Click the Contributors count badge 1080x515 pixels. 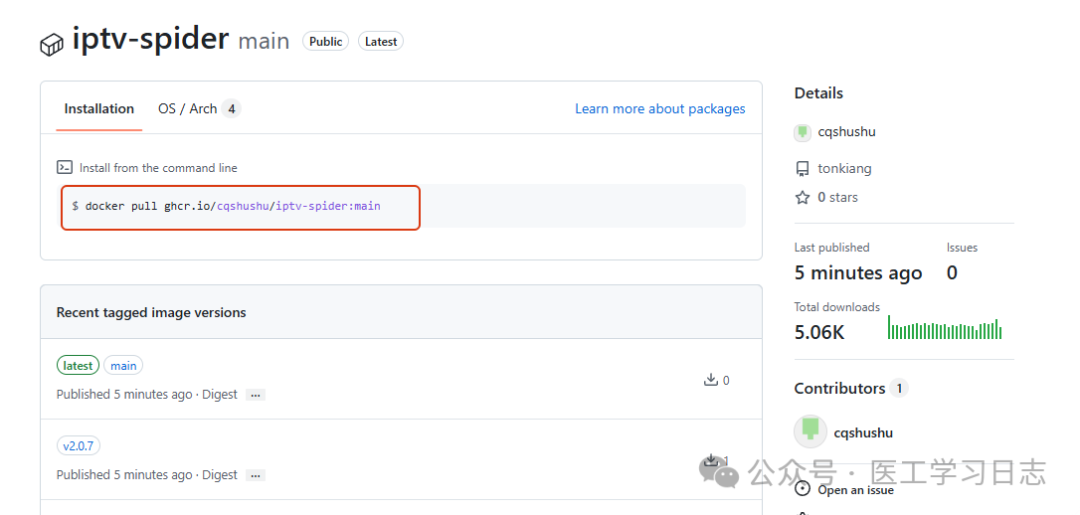coord(898,388)
